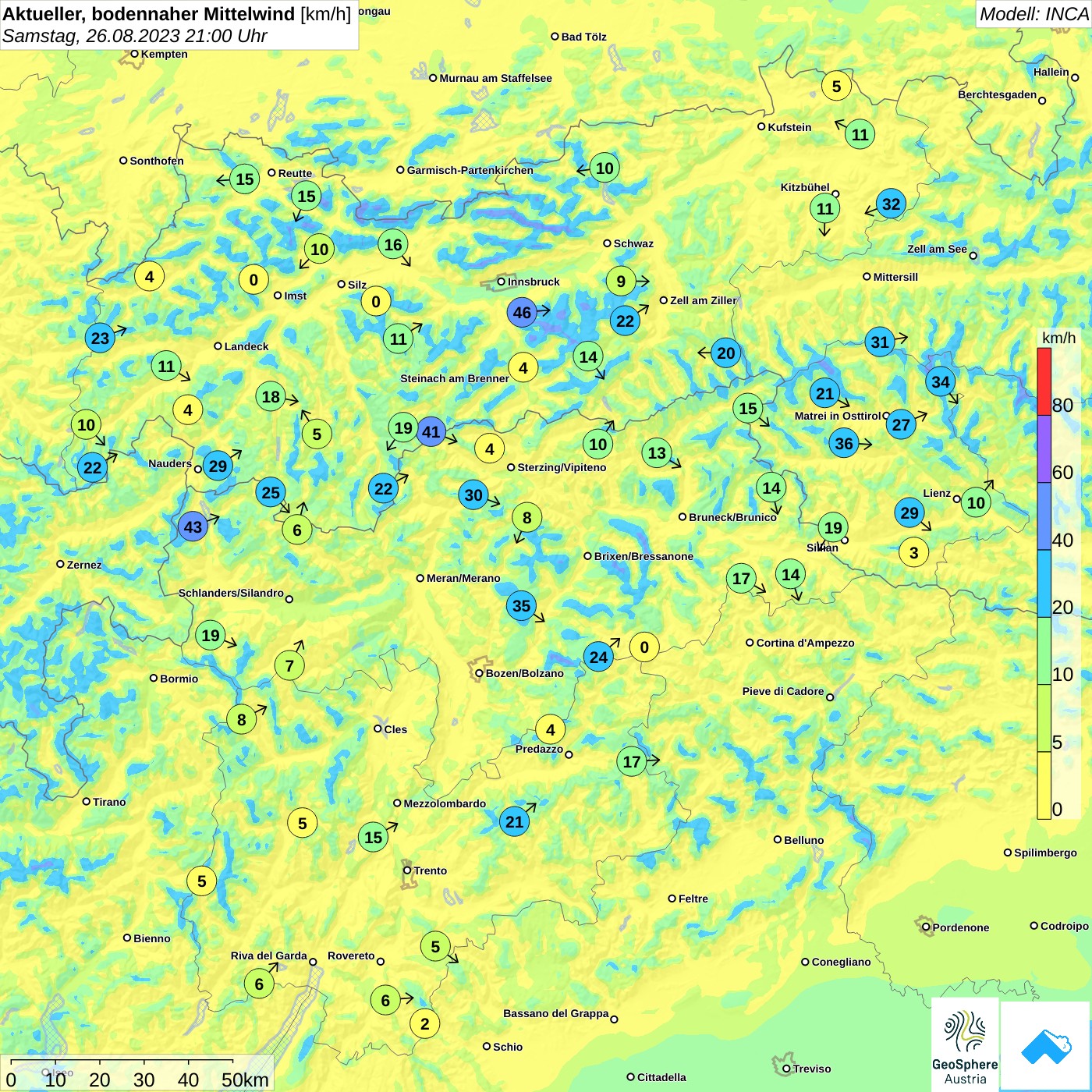
Task: Click the 9 km/h marker near Schwaz
Action: tap(621, 281)
